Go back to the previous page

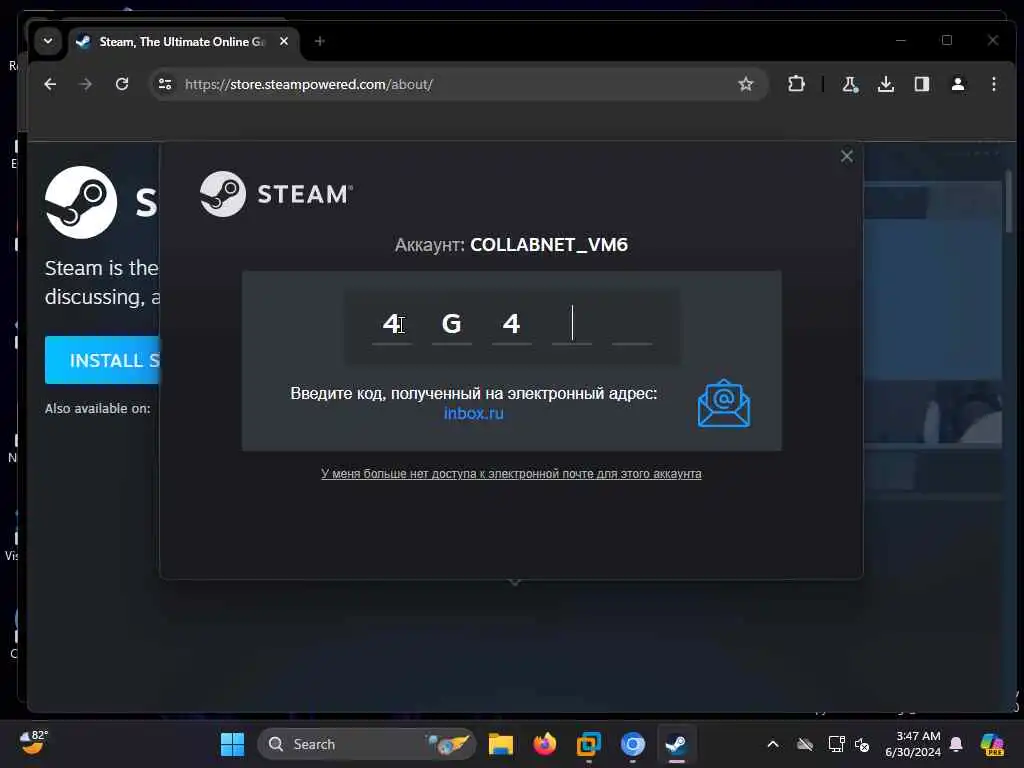(x=50, y=84)
